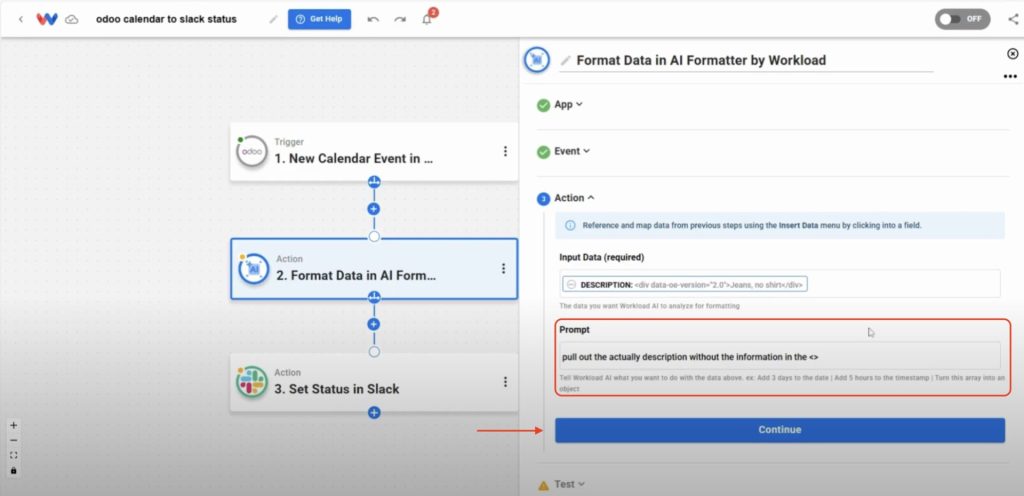
Task: Fit the workflow to view
Action: (14, 456)
